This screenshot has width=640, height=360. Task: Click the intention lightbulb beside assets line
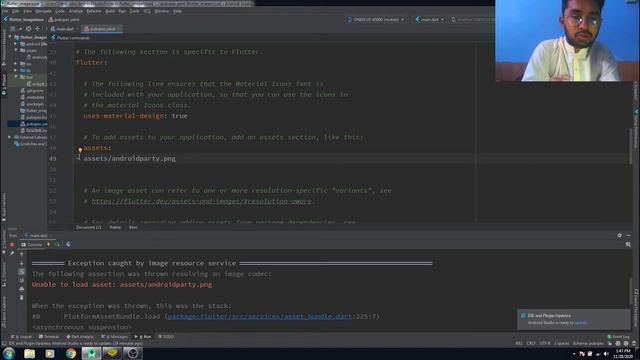[x=80, y=150]
